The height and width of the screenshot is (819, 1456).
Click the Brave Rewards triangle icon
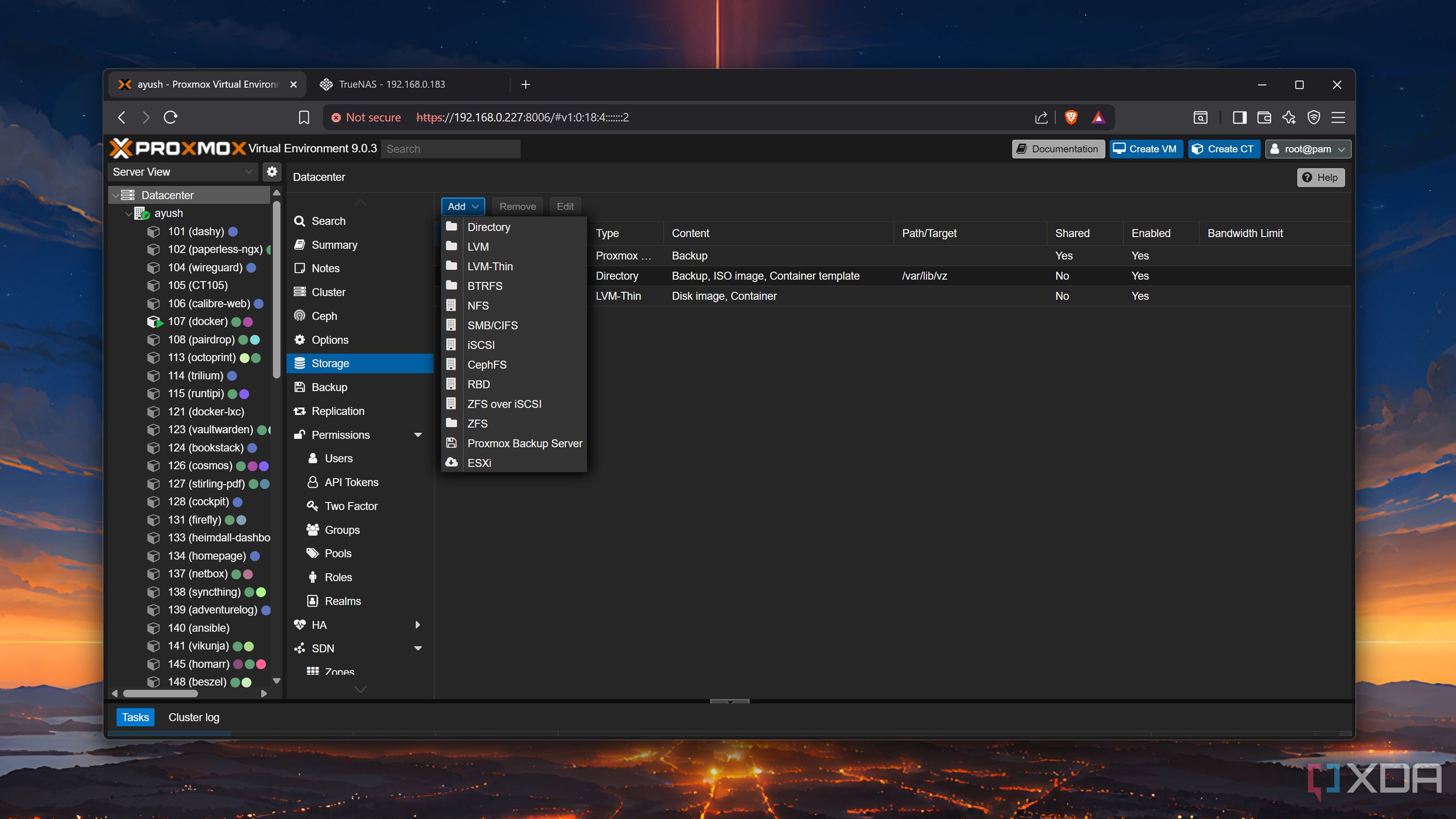1098,117
